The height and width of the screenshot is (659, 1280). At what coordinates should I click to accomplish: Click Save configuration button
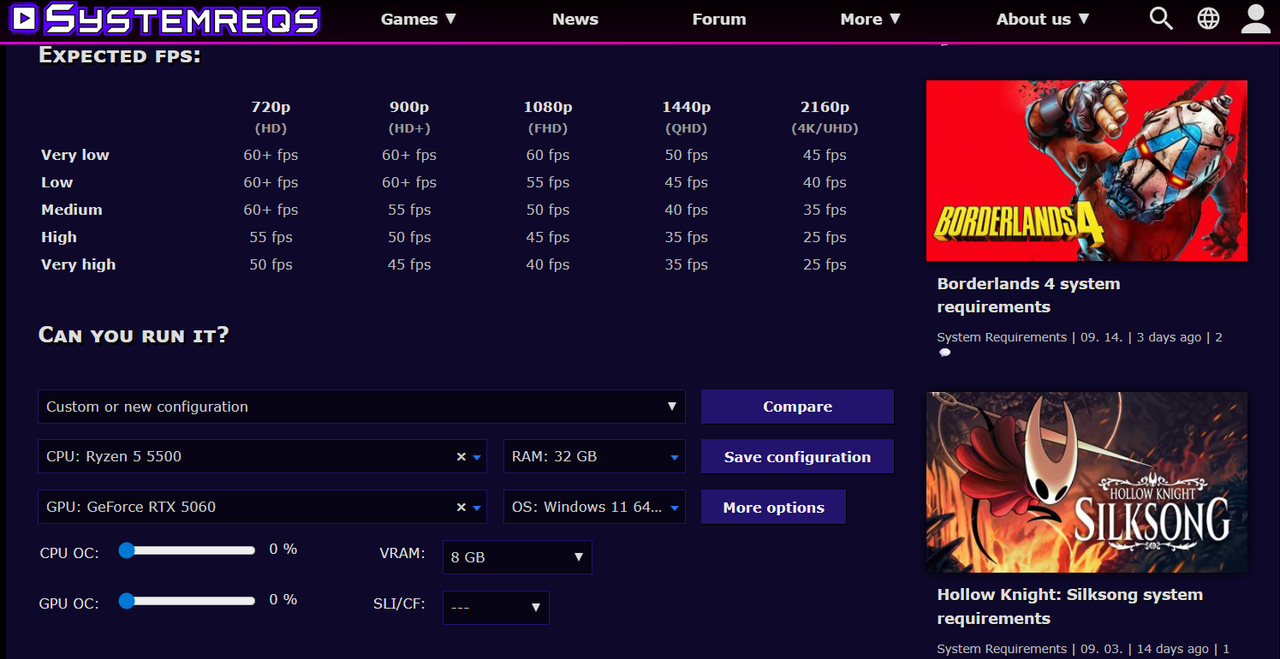[x=797, y=457]
